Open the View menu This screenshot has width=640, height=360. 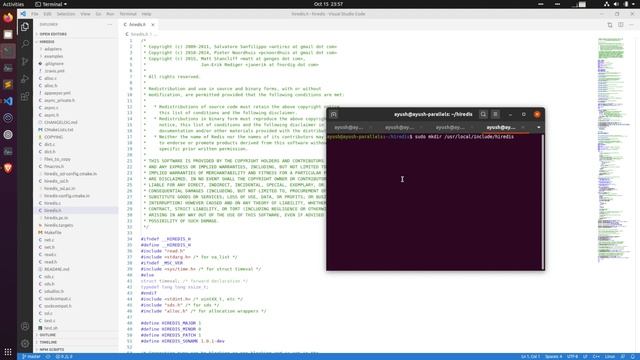[85, 14]
